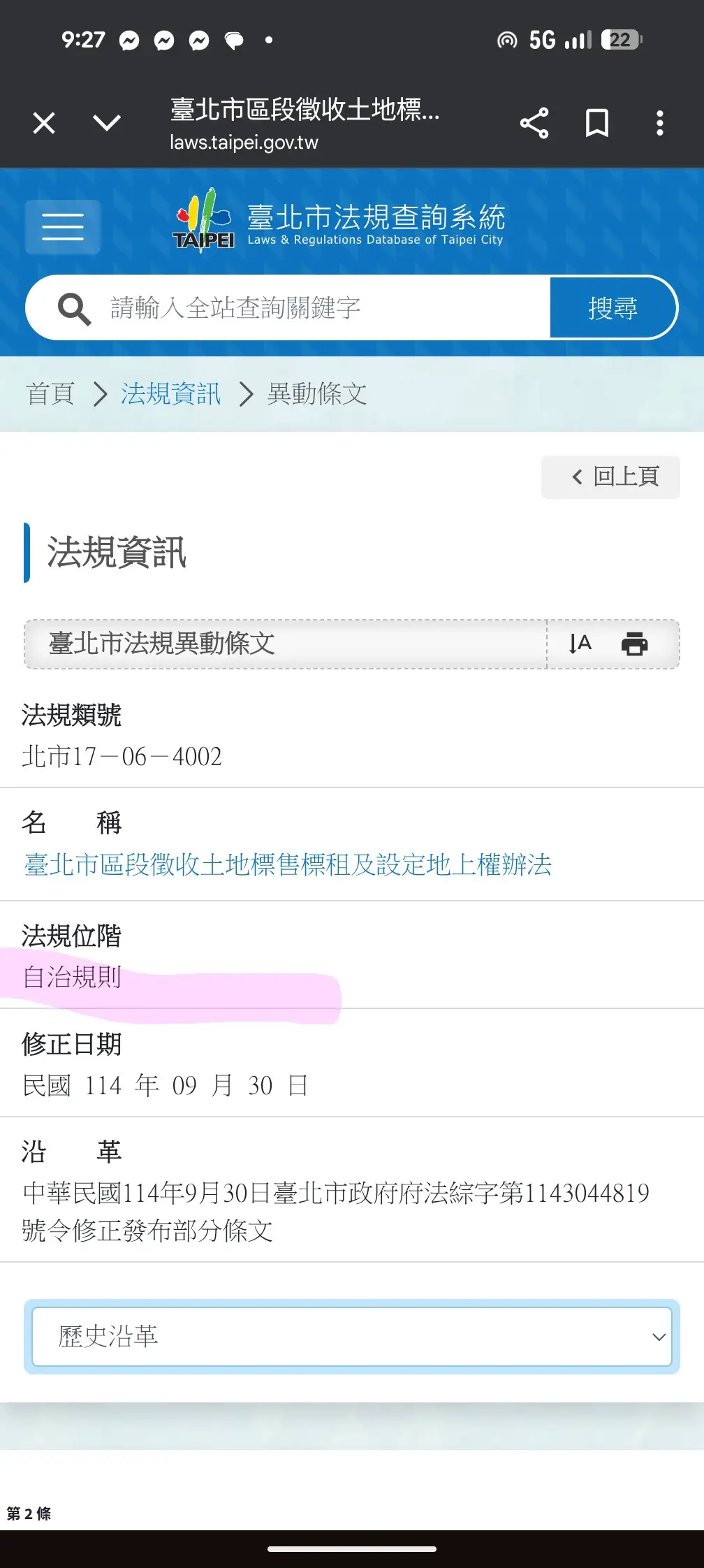Tap the minimize tab chevron

pyautogui.click(x=107, y=124)
